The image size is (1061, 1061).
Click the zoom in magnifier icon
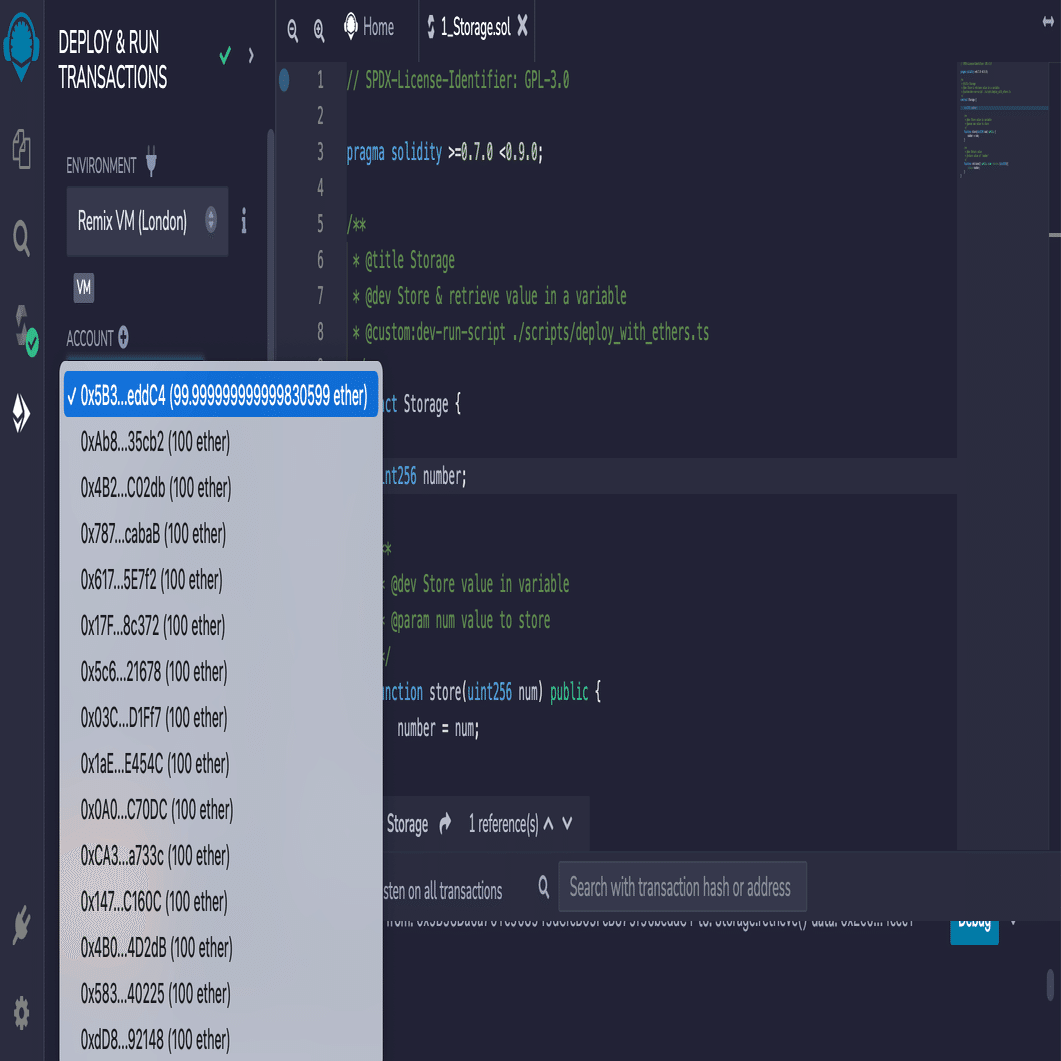click(319, 30)
